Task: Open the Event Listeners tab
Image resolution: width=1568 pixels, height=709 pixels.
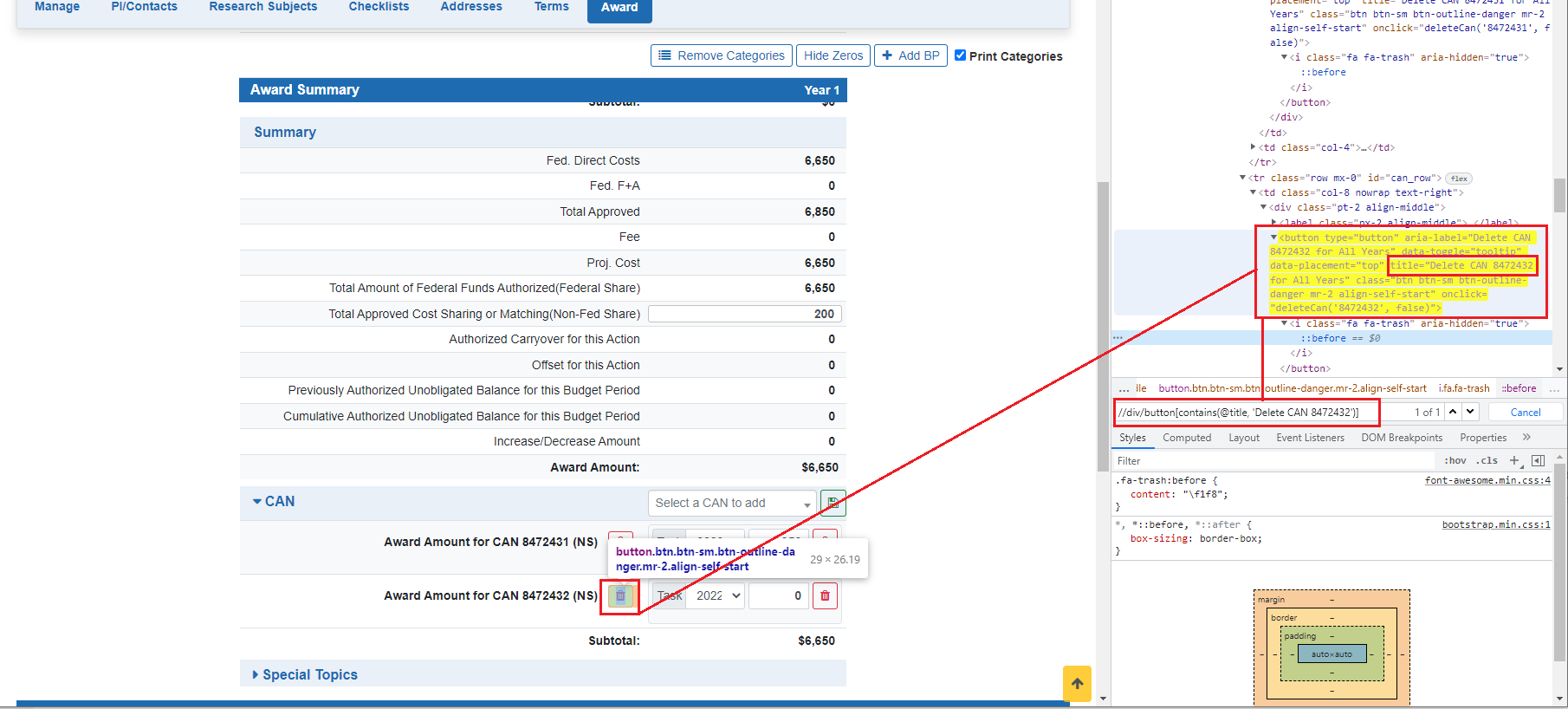Action: pyautogui.click(x=1310, y=438)
